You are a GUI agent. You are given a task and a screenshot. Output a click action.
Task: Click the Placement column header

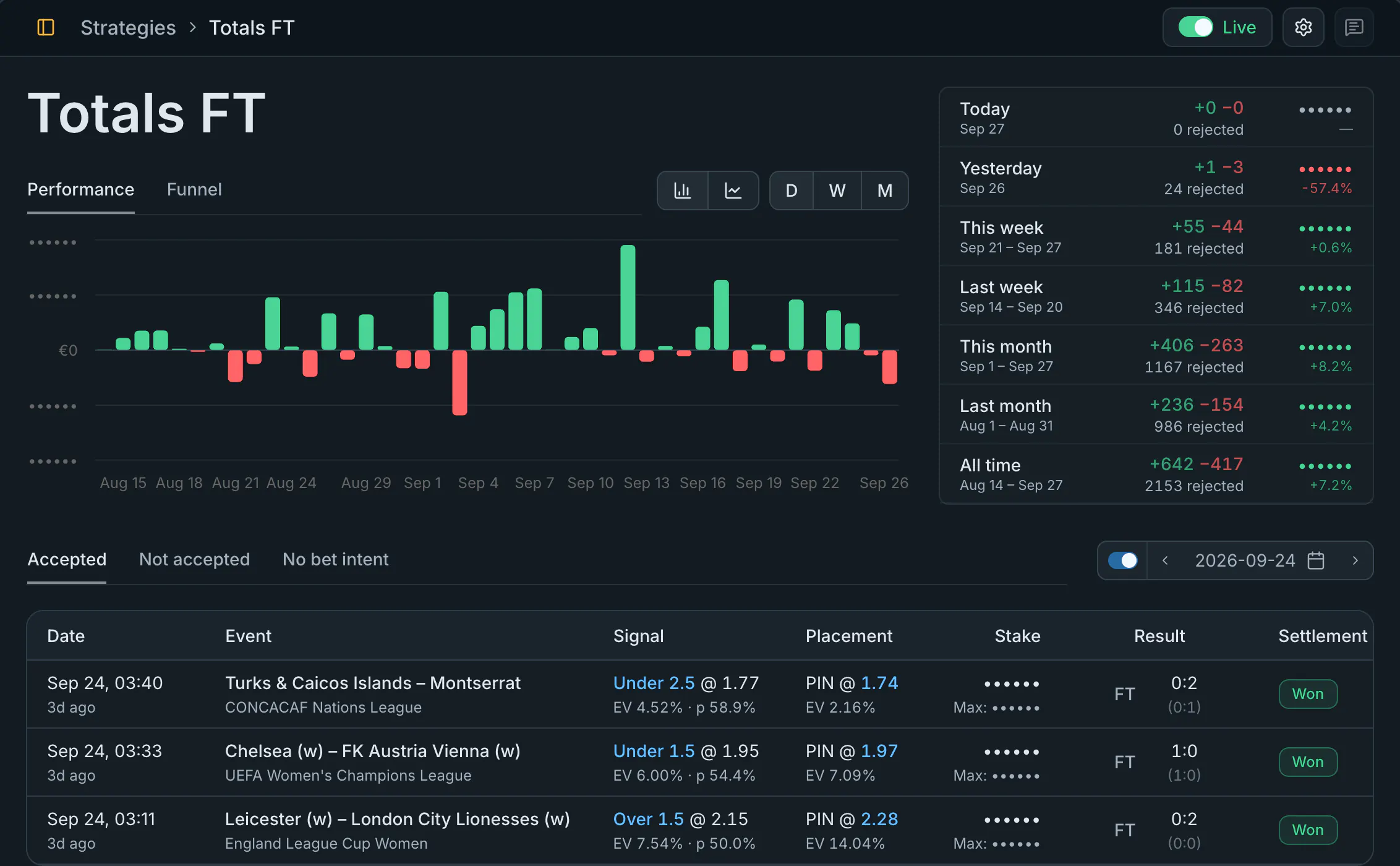[x=848, y=636]
